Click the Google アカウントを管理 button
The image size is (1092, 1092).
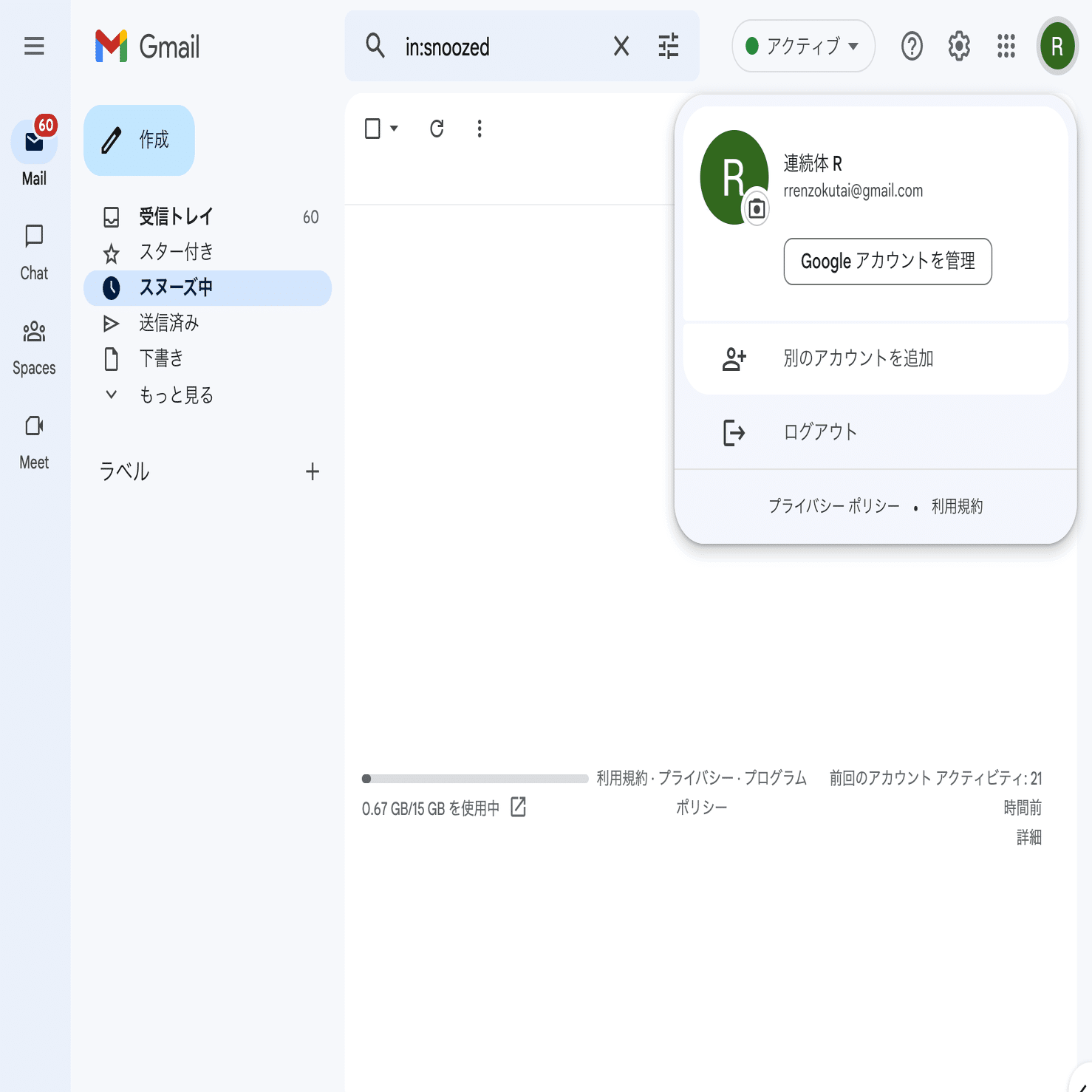887,262
